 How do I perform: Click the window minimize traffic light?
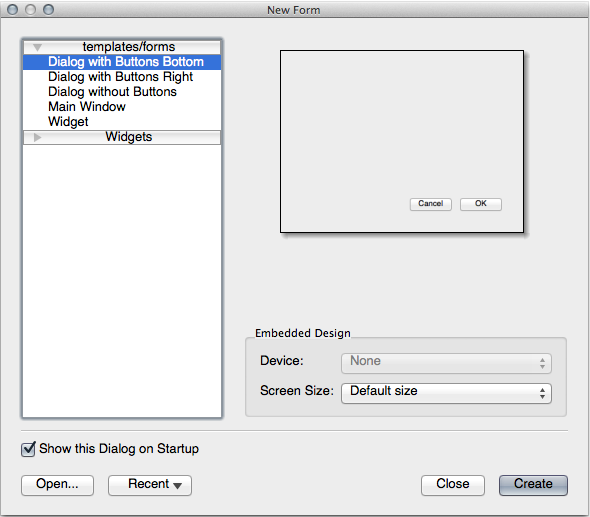[x=30, y=9]
